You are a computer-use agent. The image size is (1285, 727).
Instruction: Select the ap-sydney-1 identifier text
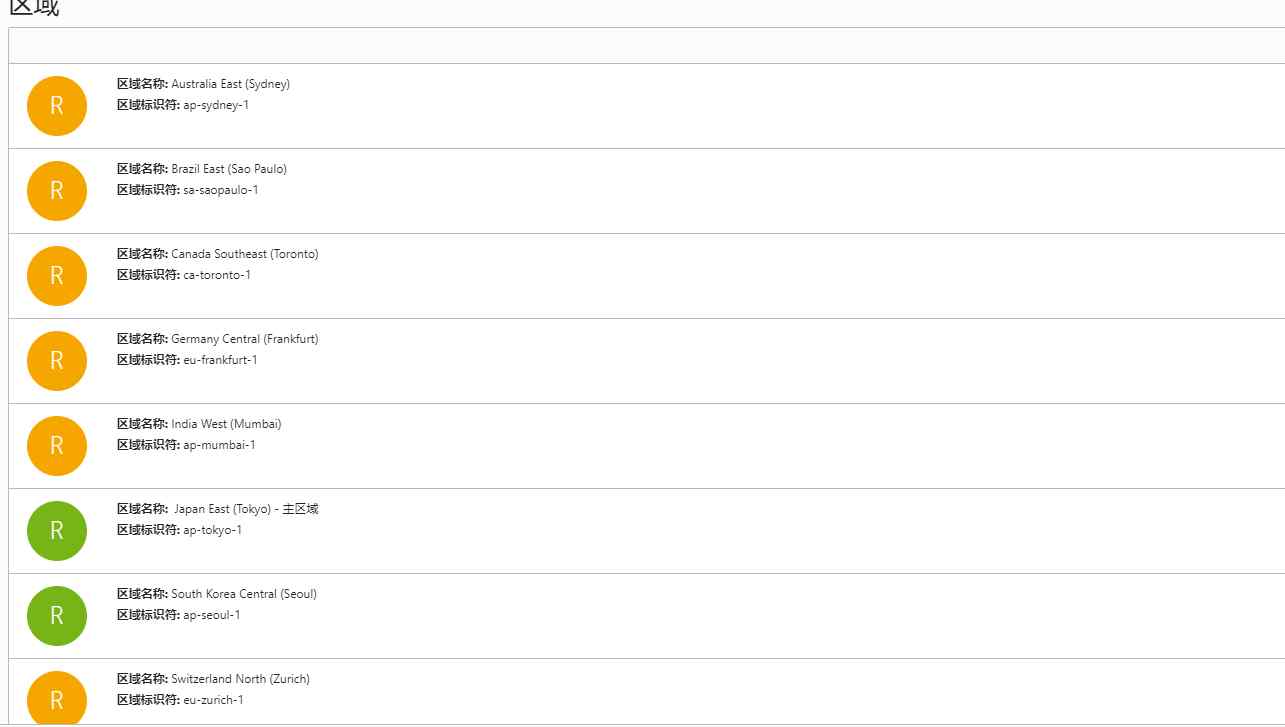216,105
